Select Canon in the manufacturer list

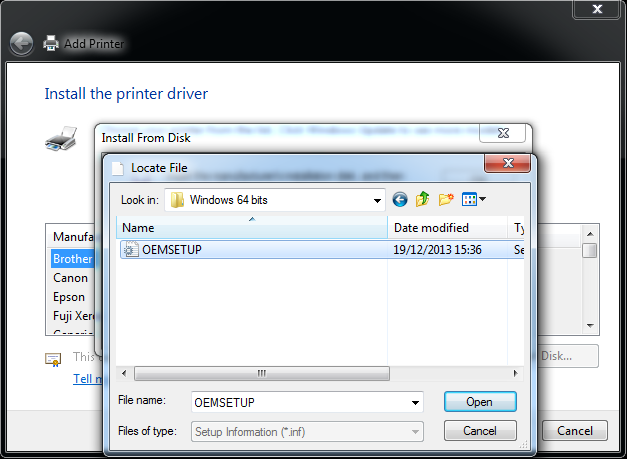coord(70,278)
